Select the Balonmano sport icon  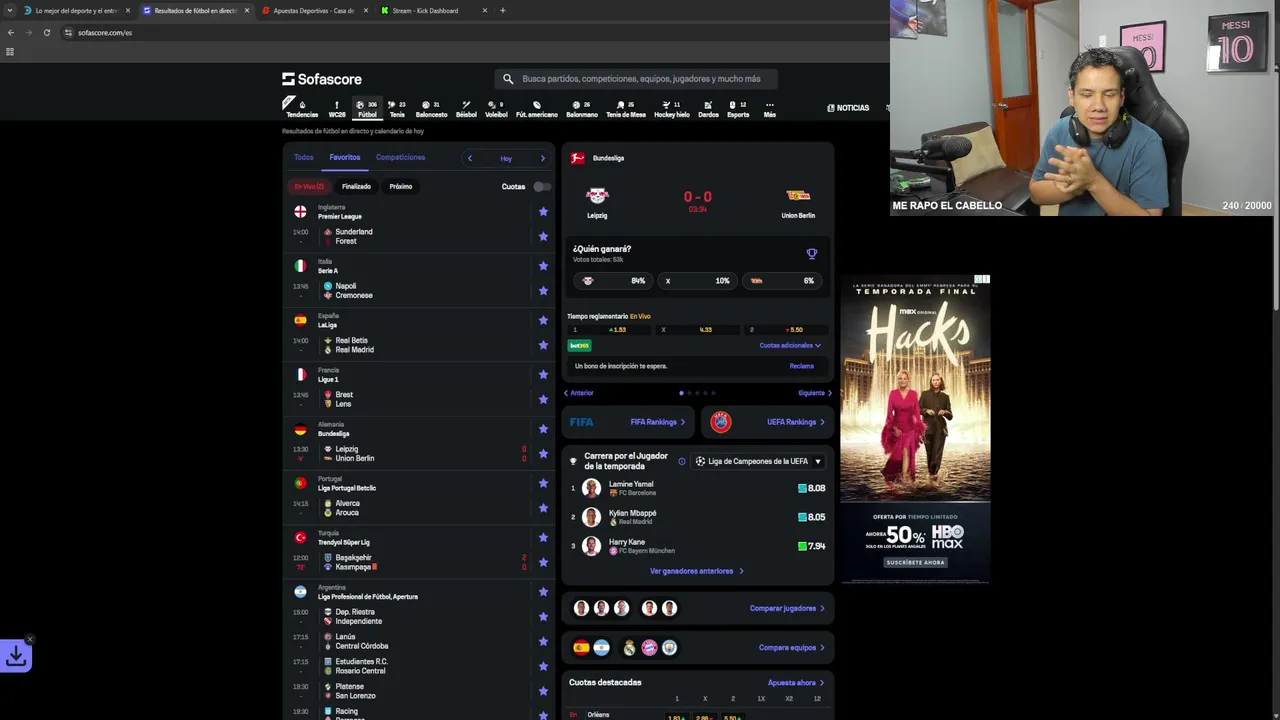tap(581, 108)
